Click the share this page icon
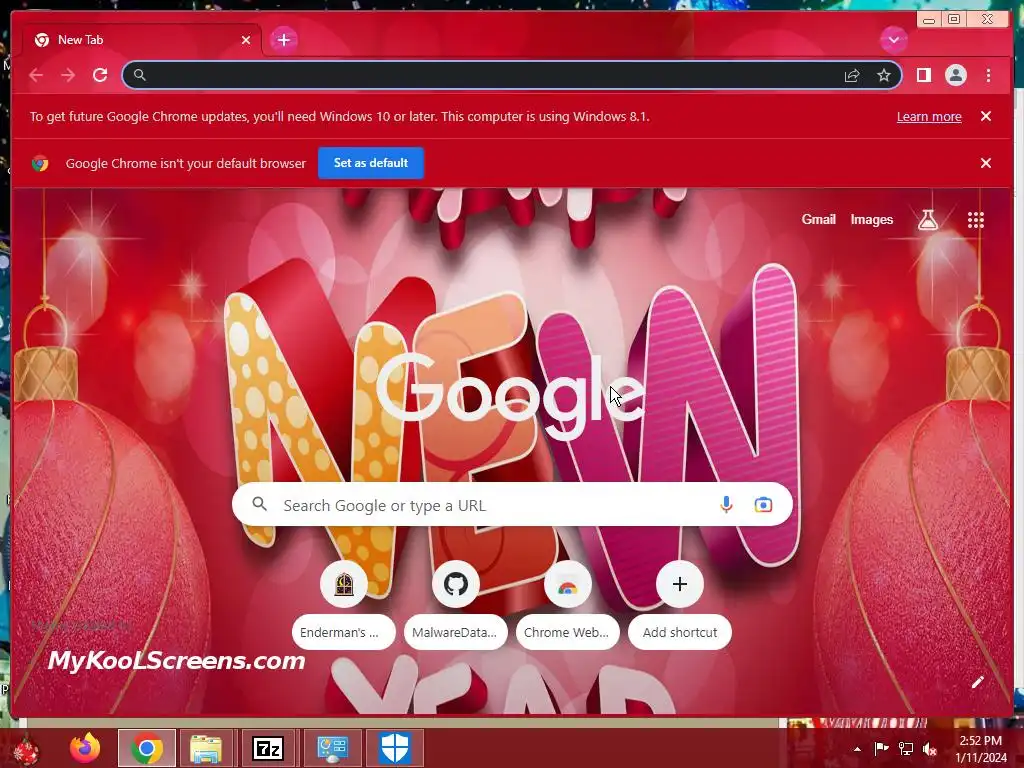1024x768 pixels. (x=852, y=76)
